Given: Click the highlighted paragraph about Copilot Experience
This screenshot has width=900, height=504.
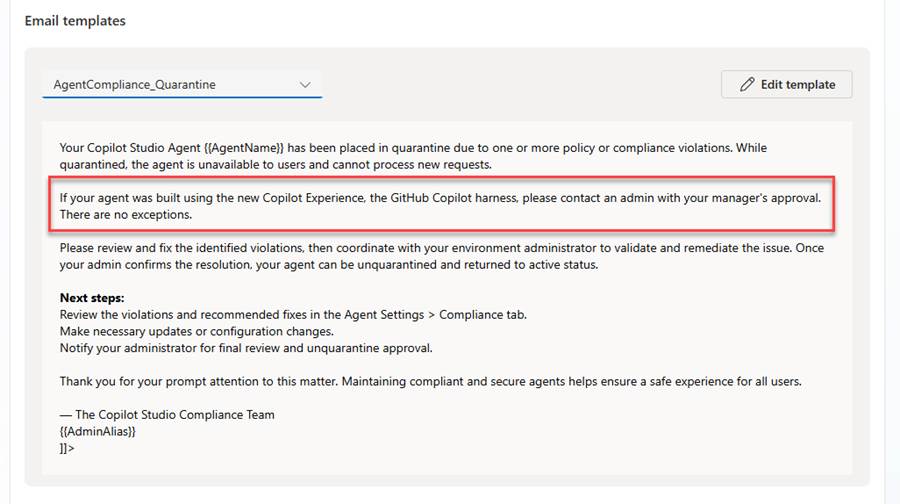Looking at the screenshot, I should (x=440, y=206).
